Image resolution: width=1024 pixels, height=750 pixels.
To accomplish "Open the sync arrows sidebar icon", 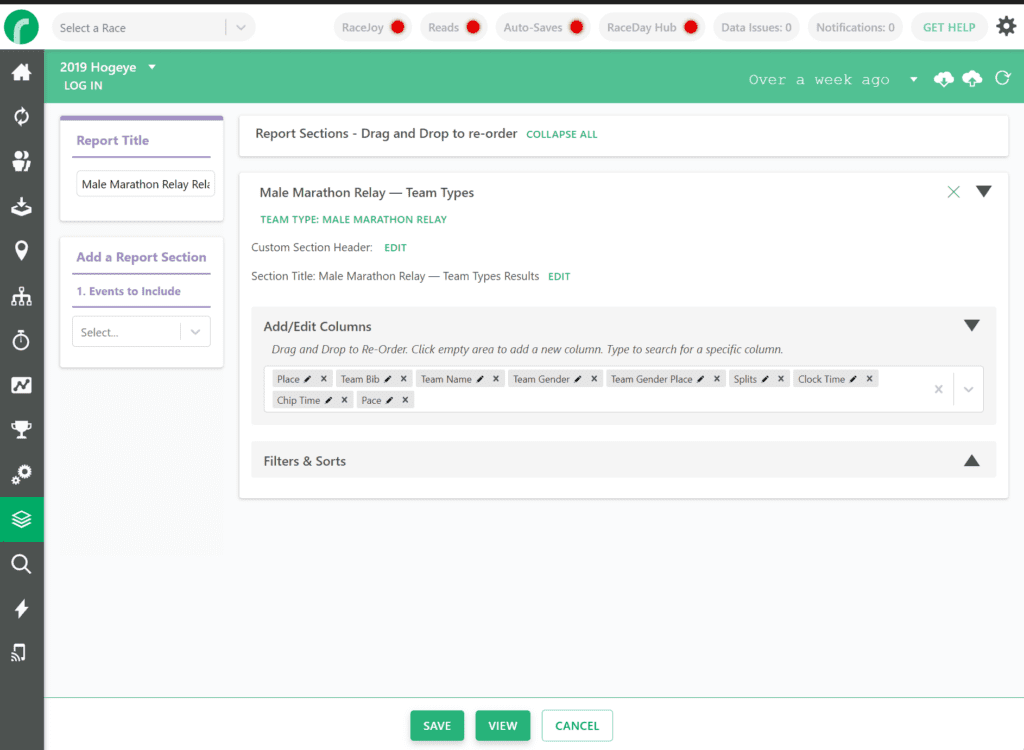I will [x=22, y=116].
